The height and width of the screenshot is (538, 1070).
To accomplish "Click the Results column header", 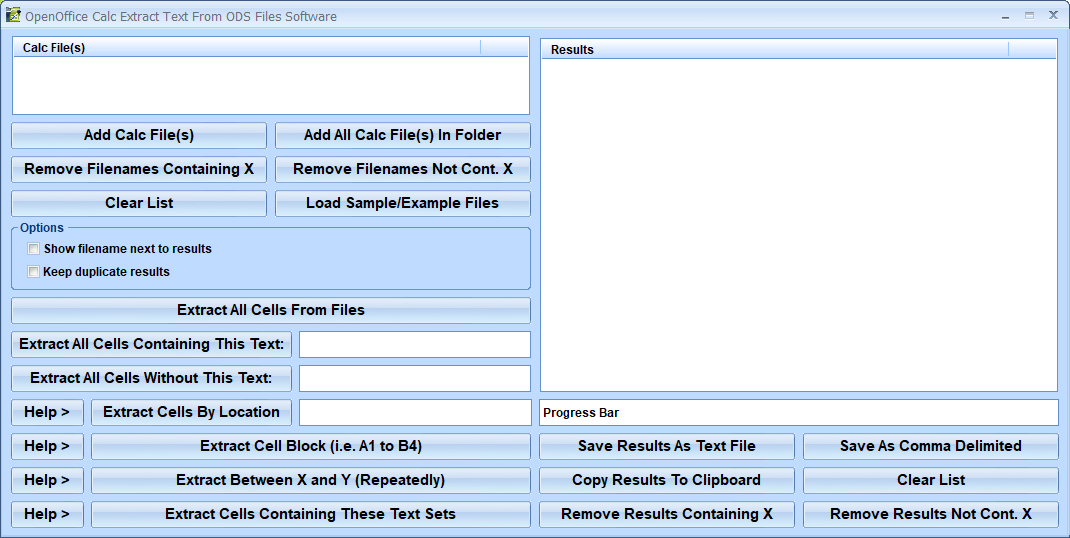I will pyautogui.click(x=775, y=50).
